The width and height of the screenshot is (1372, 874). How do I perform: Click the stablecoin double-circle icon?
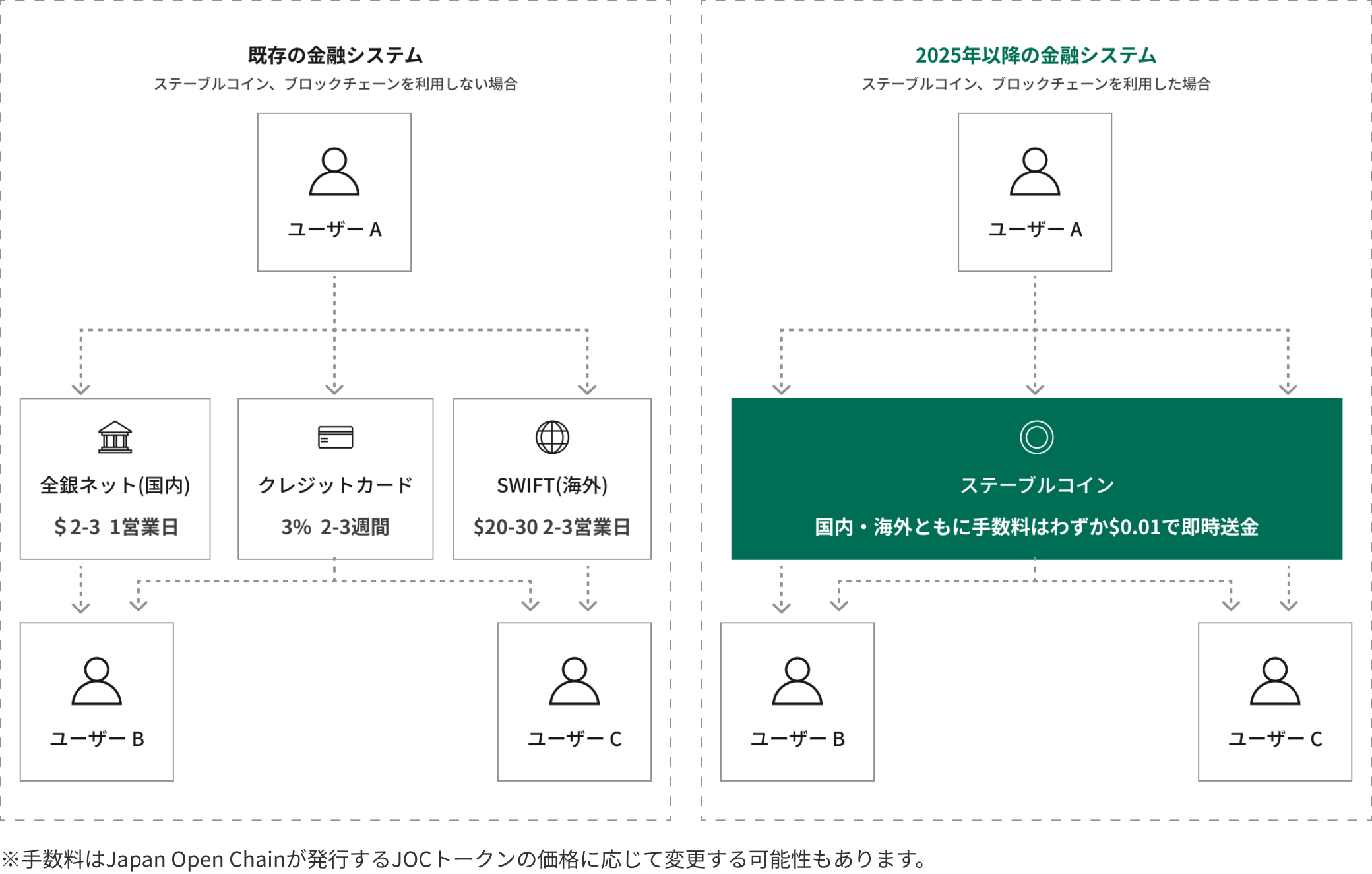tap(1037, 437)
